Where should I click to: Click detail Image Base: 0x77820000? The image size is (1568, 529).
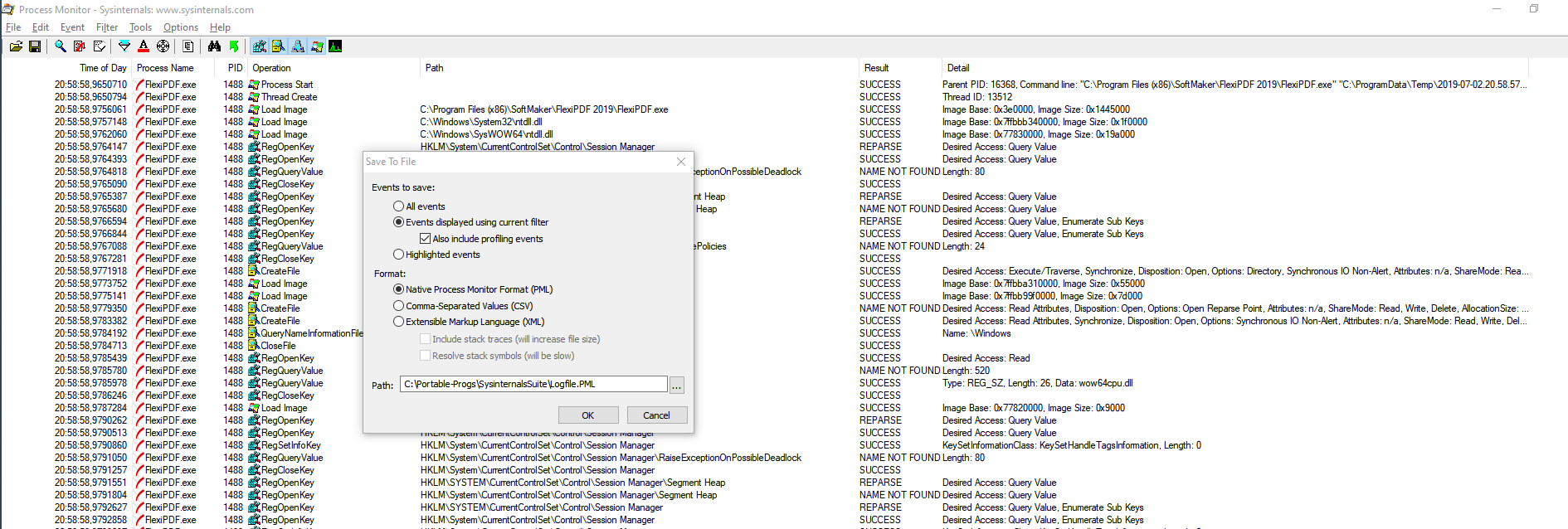click(1034, 408)
